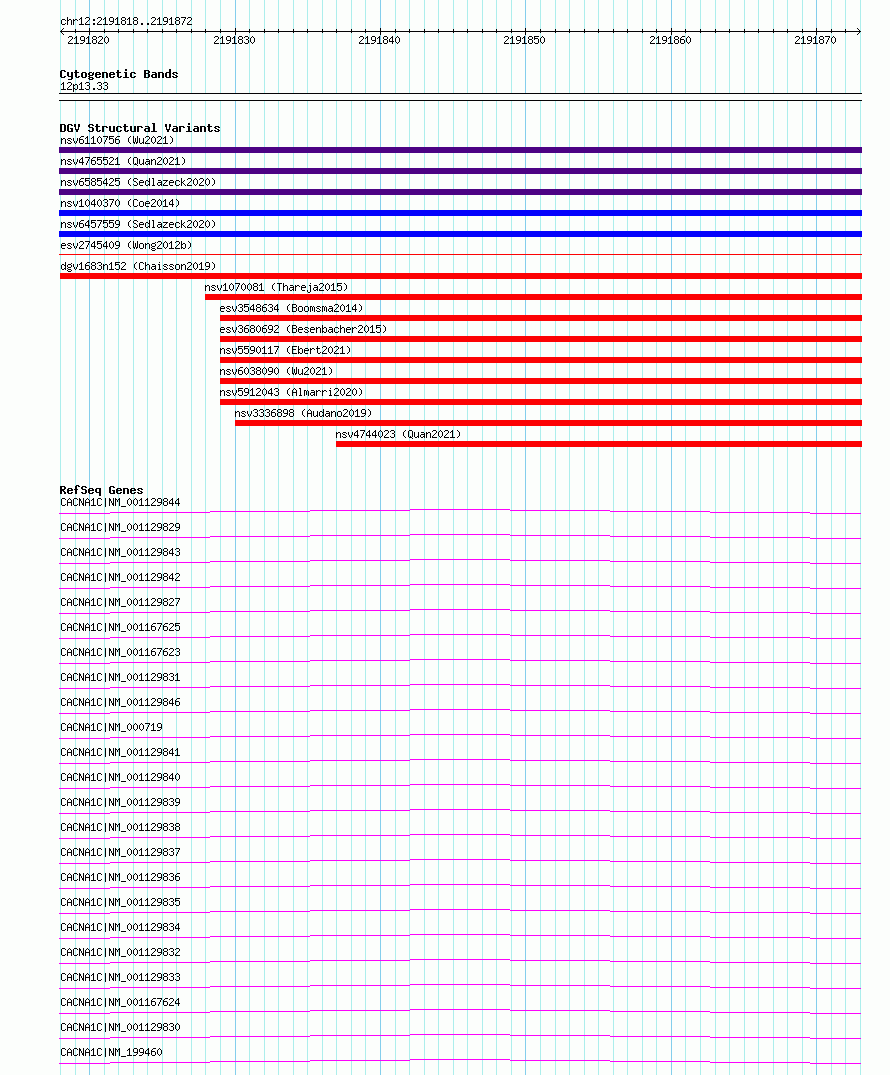Screen dimensions: 890x1075
Task: Select transcript CACNA1C|NM_001167625
Action: (120, 627)
